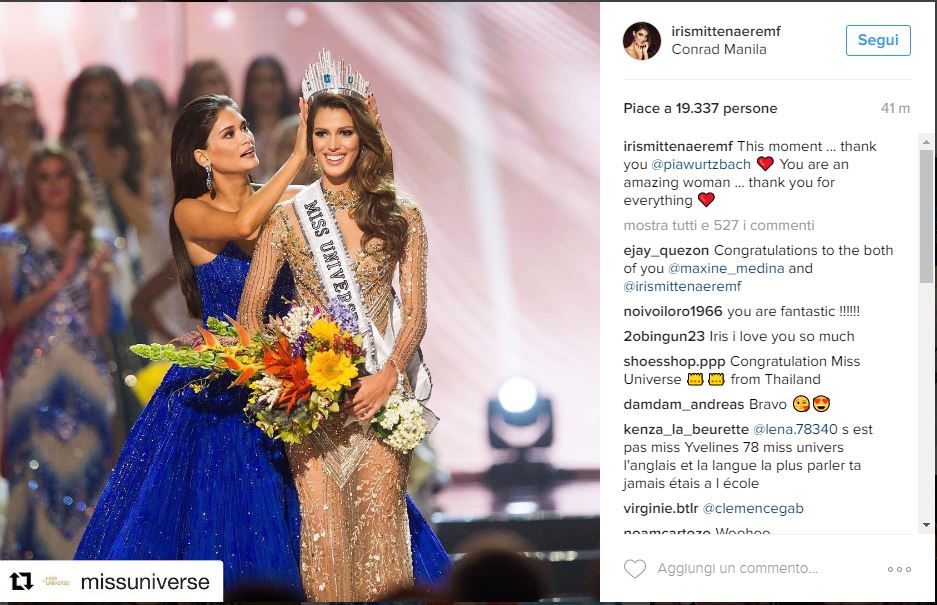Click the crowning photo of the post
Screen dimensions: 937x605
point(299,302)
